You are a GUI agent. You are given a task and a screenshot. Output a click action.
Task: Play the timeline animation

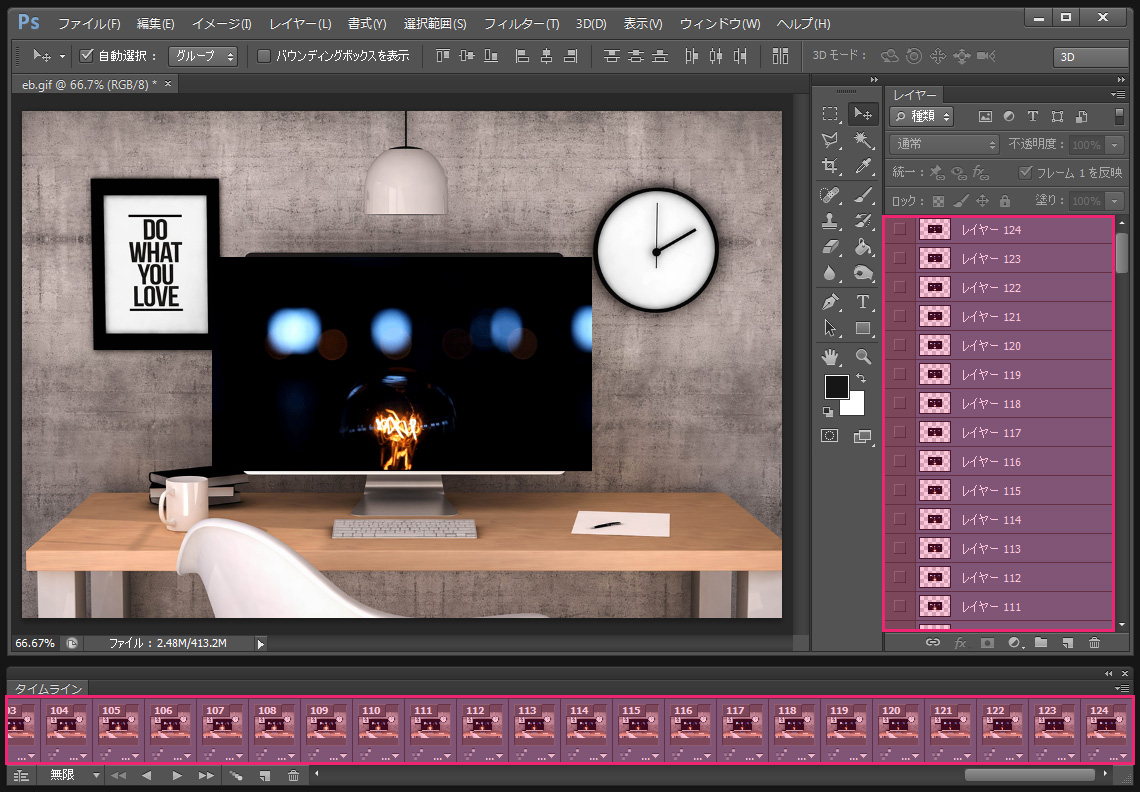click(x=177, y=775)
